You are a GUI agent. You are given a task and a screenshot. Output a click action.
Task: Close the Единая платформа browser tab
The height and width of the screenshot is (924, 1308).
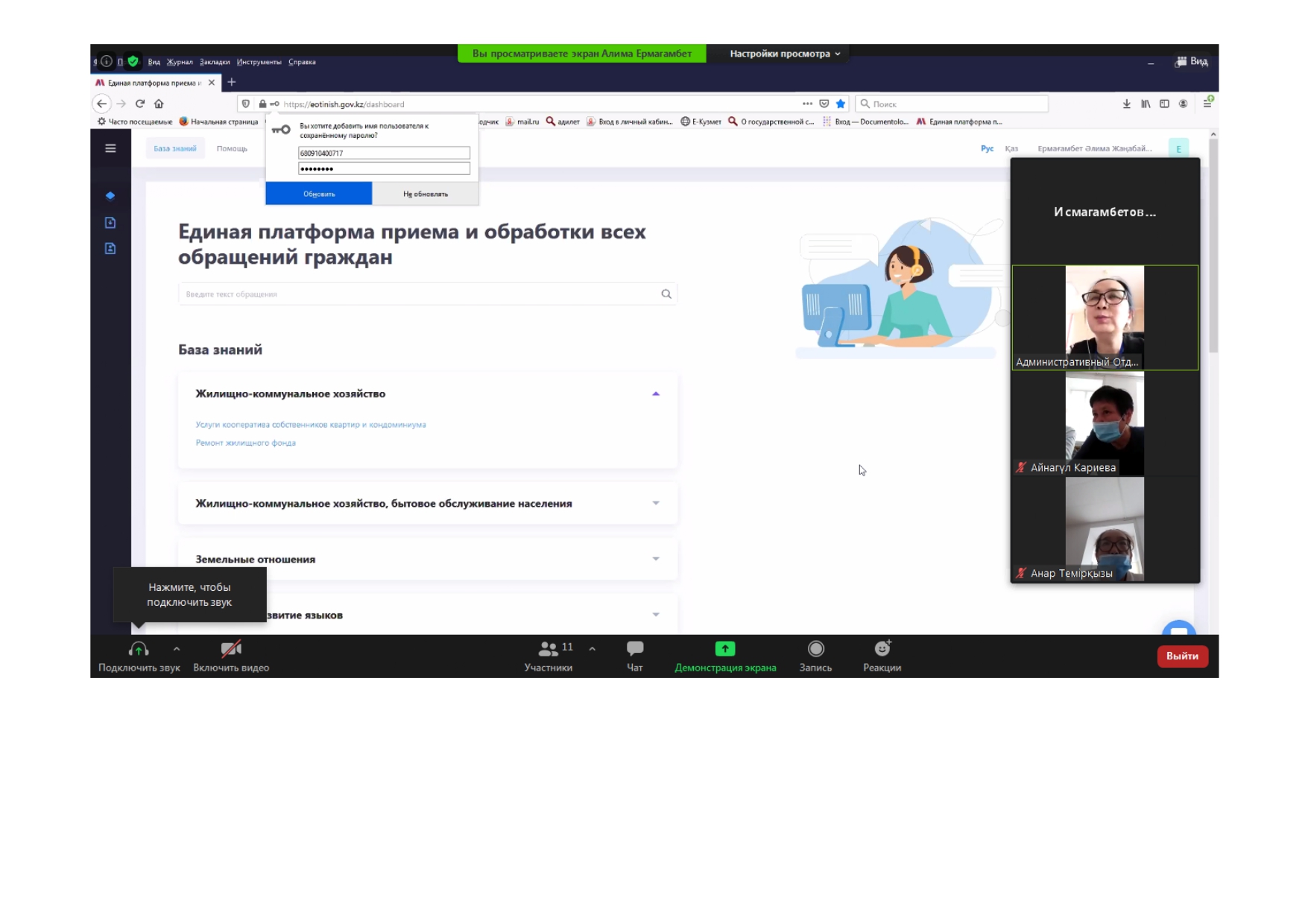click(x=212, y=83)
